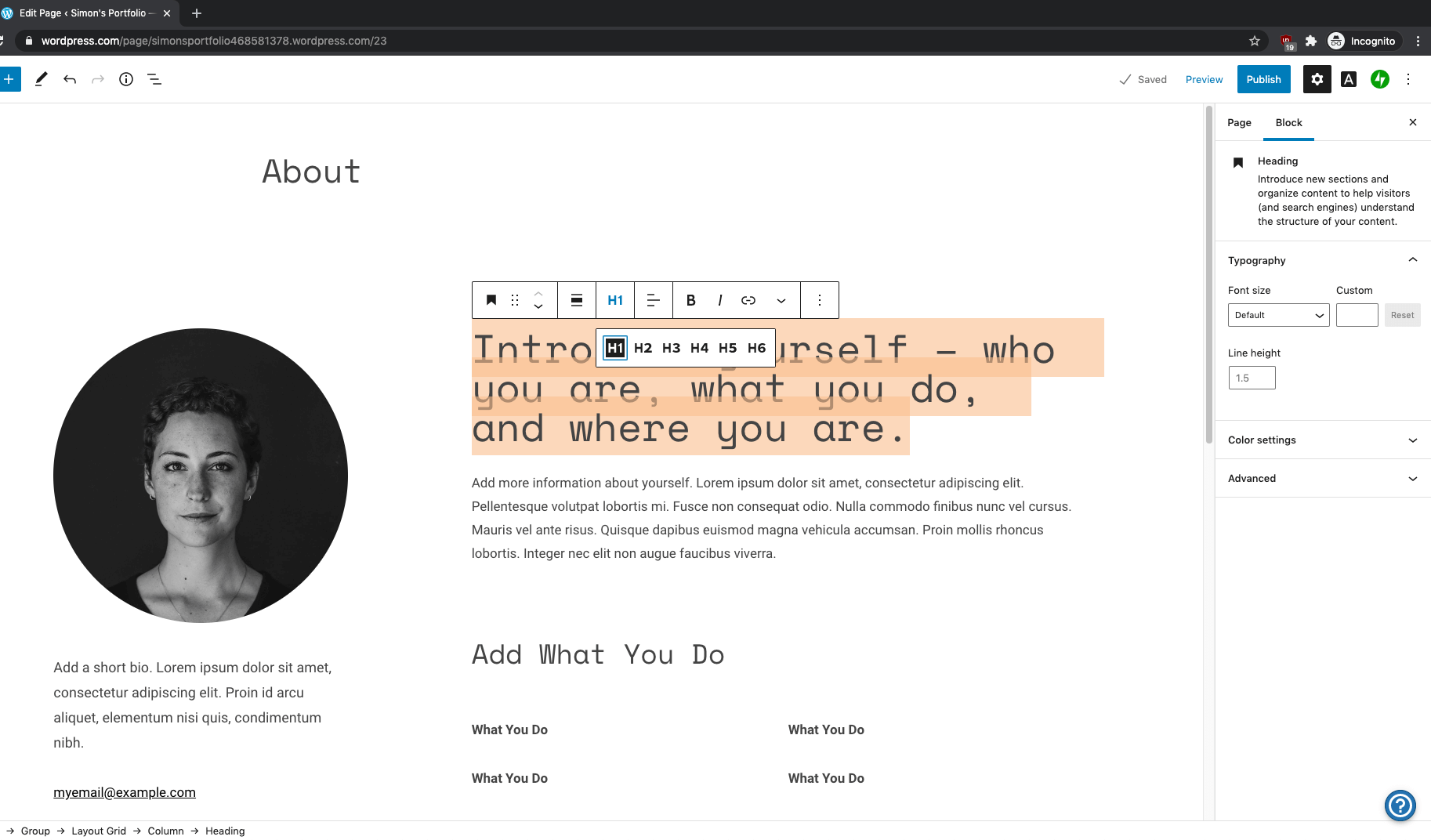The width and height of the screenshot is (1431, 840).
Task: Select Heading in the breadcrumb
Action: [225, 831]
